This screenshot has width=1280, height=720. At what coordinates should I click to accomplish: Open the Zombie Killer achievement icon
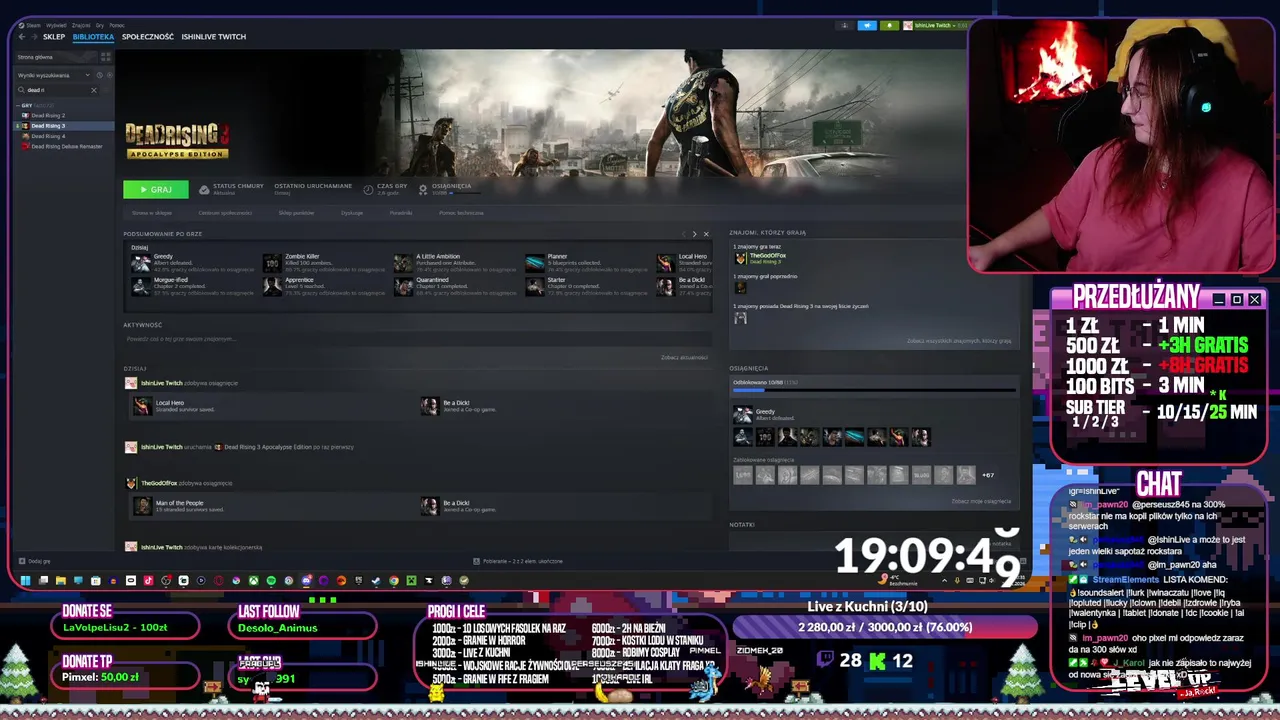[272, 263]
